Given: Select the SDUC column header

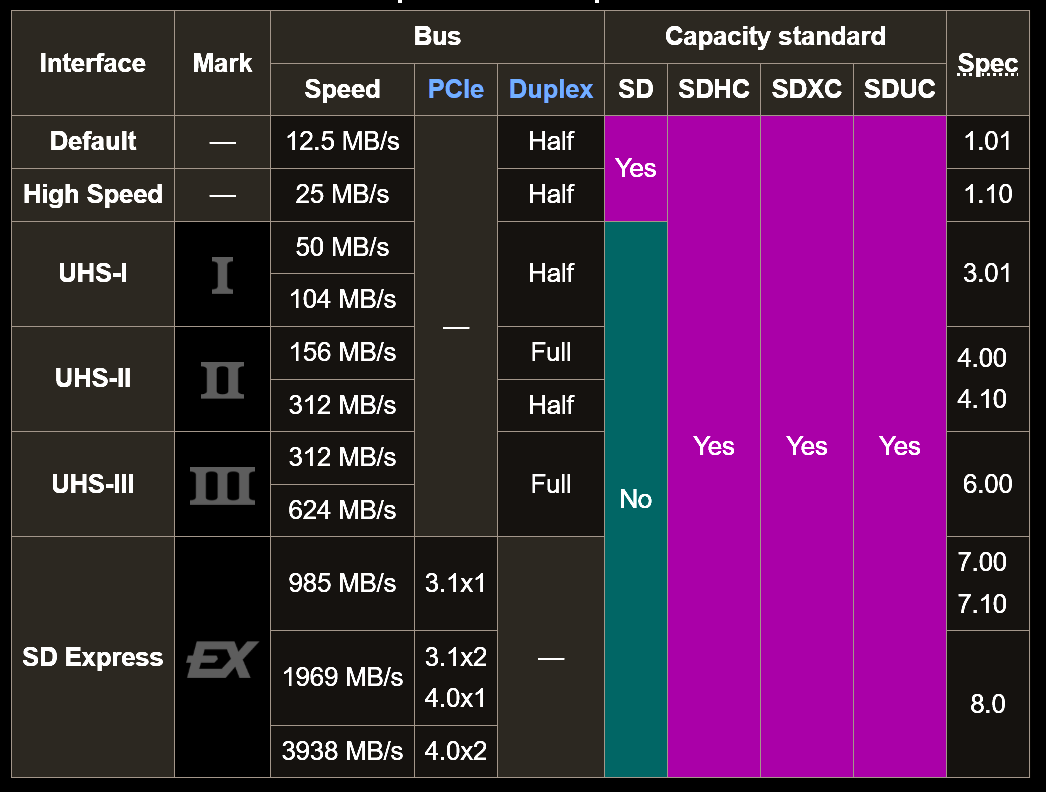Looking at the screenshot, I should [899, 89].
